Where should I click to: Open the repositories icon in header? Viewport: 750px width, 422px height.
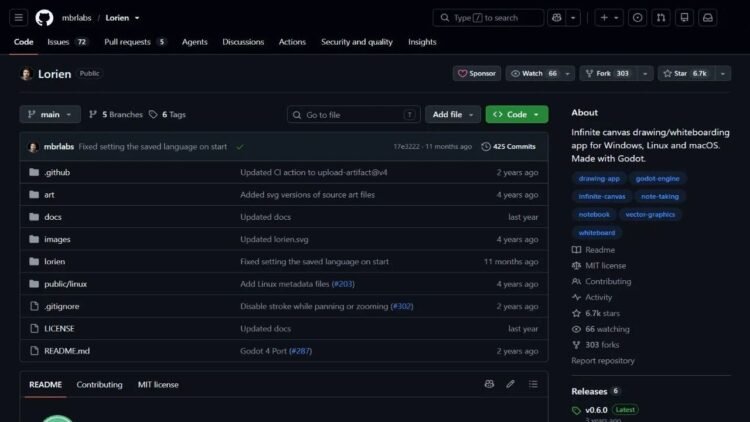[684, 18]
